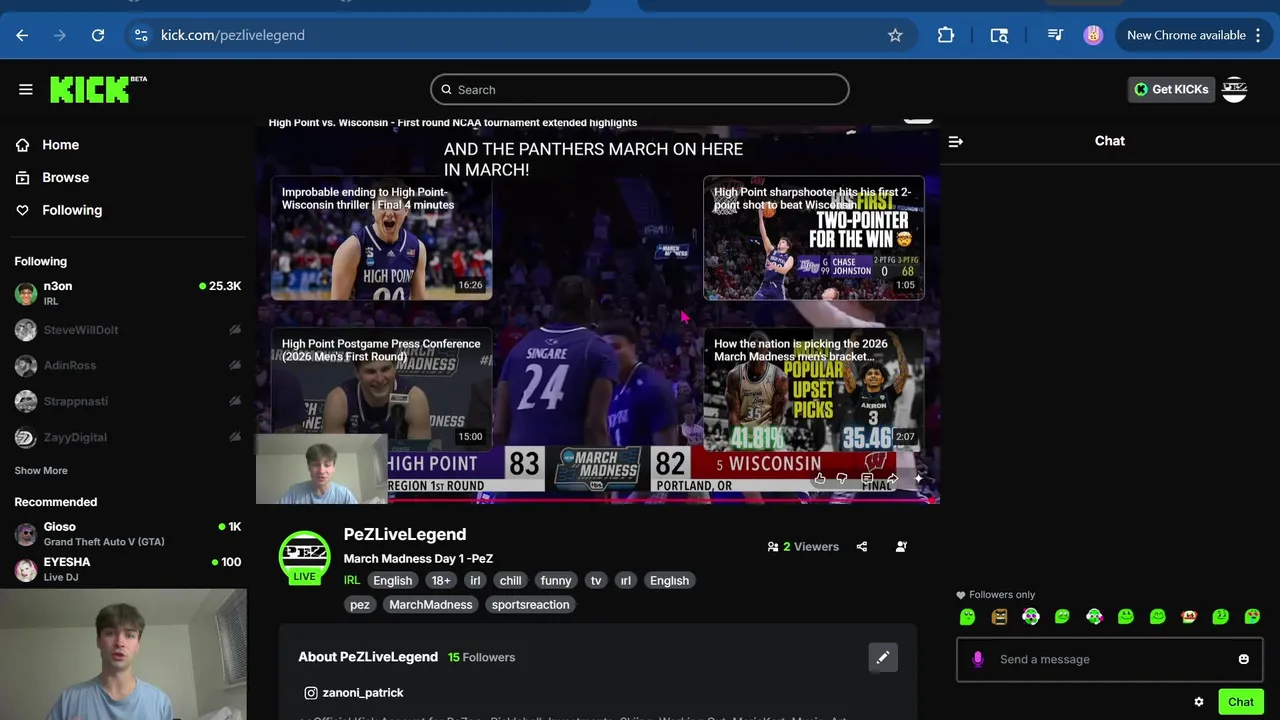The image size is (1280, 720).
Task: Open n3on's live channel
Action: pos(128,293)
